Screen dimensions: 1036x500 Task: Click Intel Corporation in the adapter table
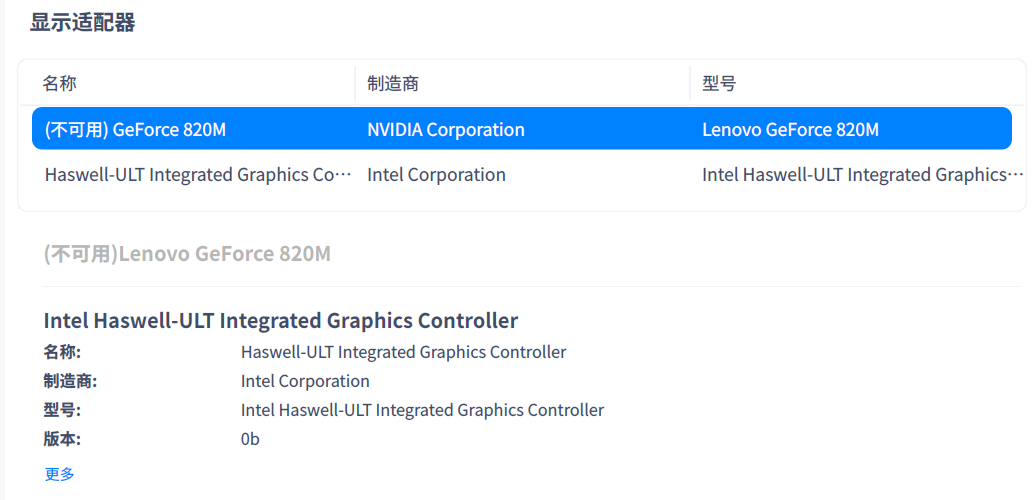436,175
